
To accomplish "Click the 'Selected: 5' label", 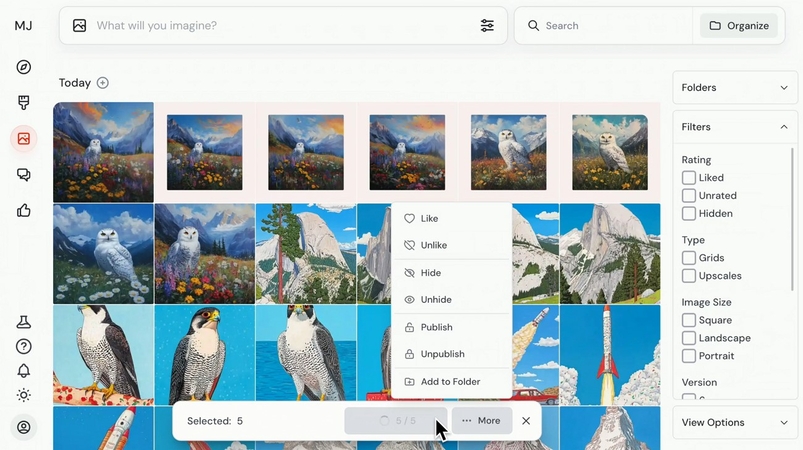I will pyautogui.click(x=215, y=421).
